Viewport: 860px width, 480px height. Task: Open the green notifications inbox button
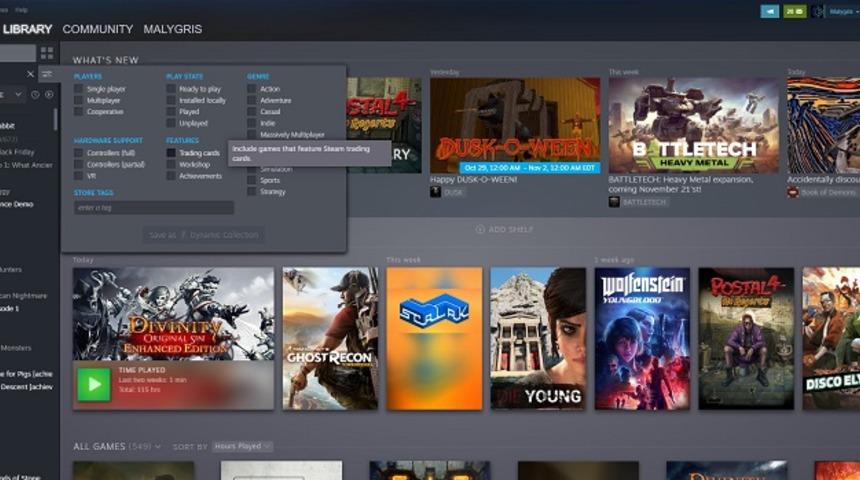click(x=795, y=11)
